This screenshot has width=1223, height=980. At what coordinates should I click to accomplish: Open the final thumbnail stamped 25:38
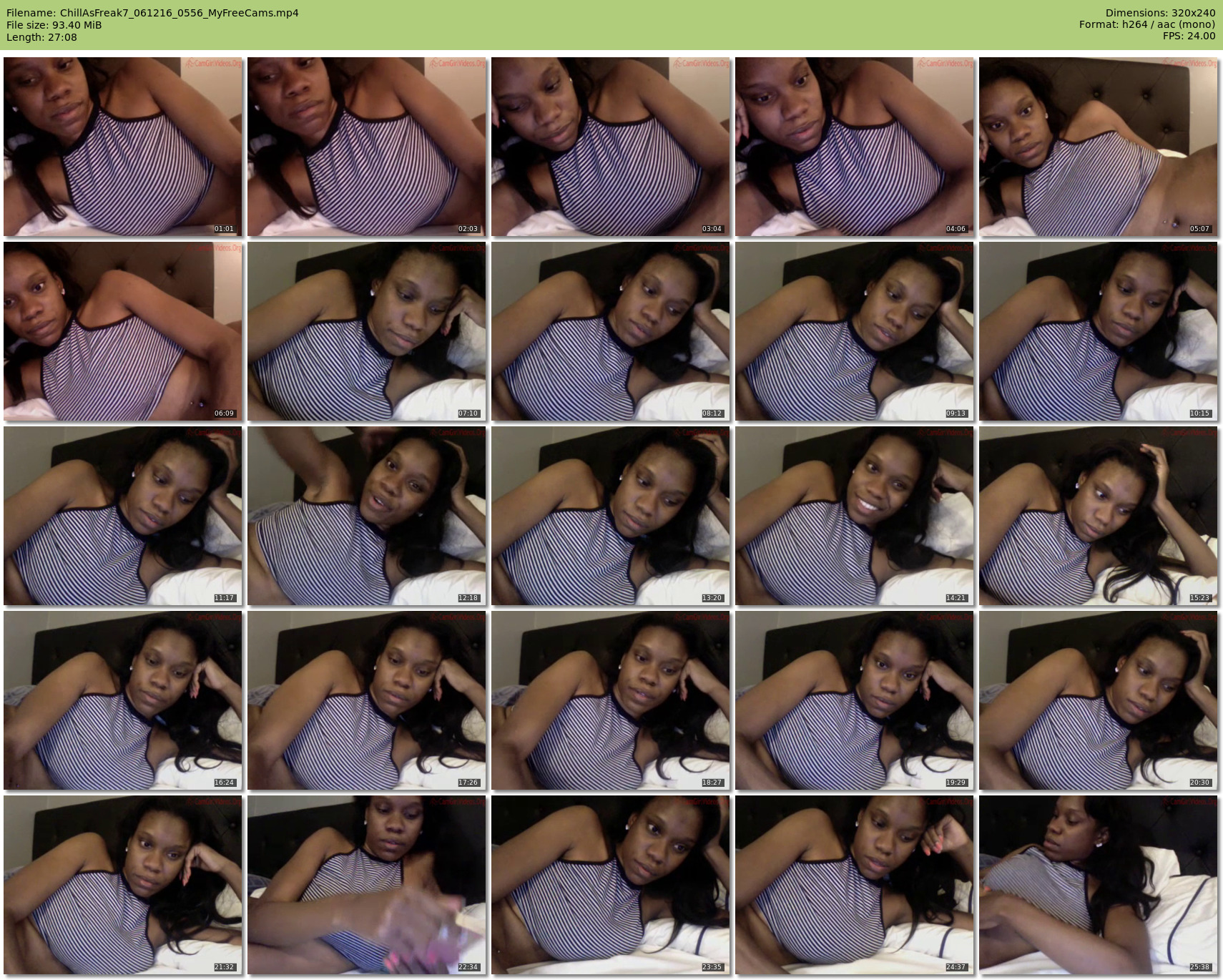point(1099,885)
